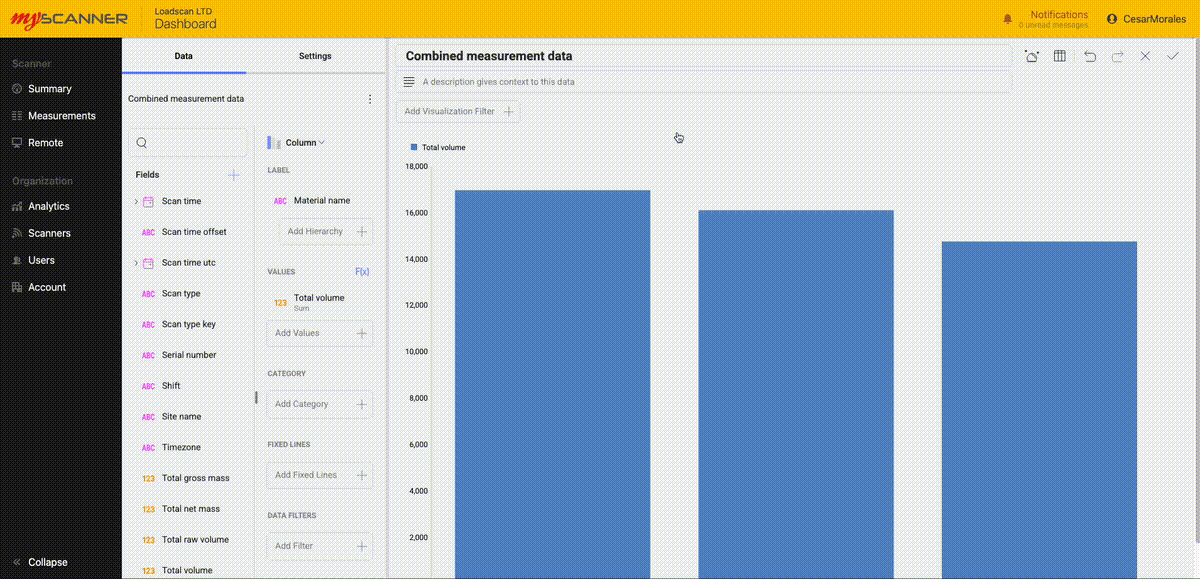Expand the Scan time field
This screenshot has height=579, width=1200.
coord(136,201)
